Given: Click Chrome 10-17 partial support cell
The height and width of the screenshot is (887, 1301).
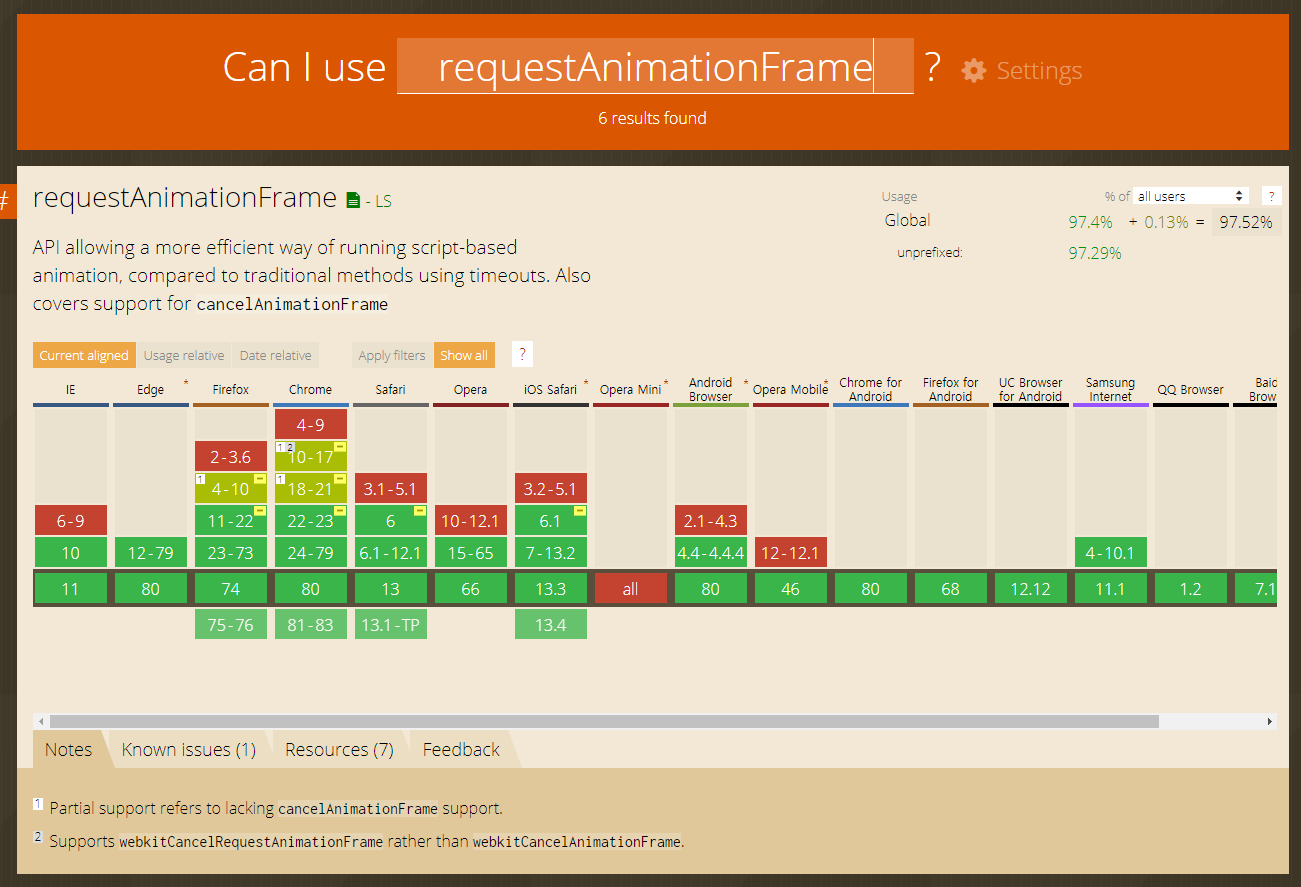Looking at the screenshot, I should [310, 456].
